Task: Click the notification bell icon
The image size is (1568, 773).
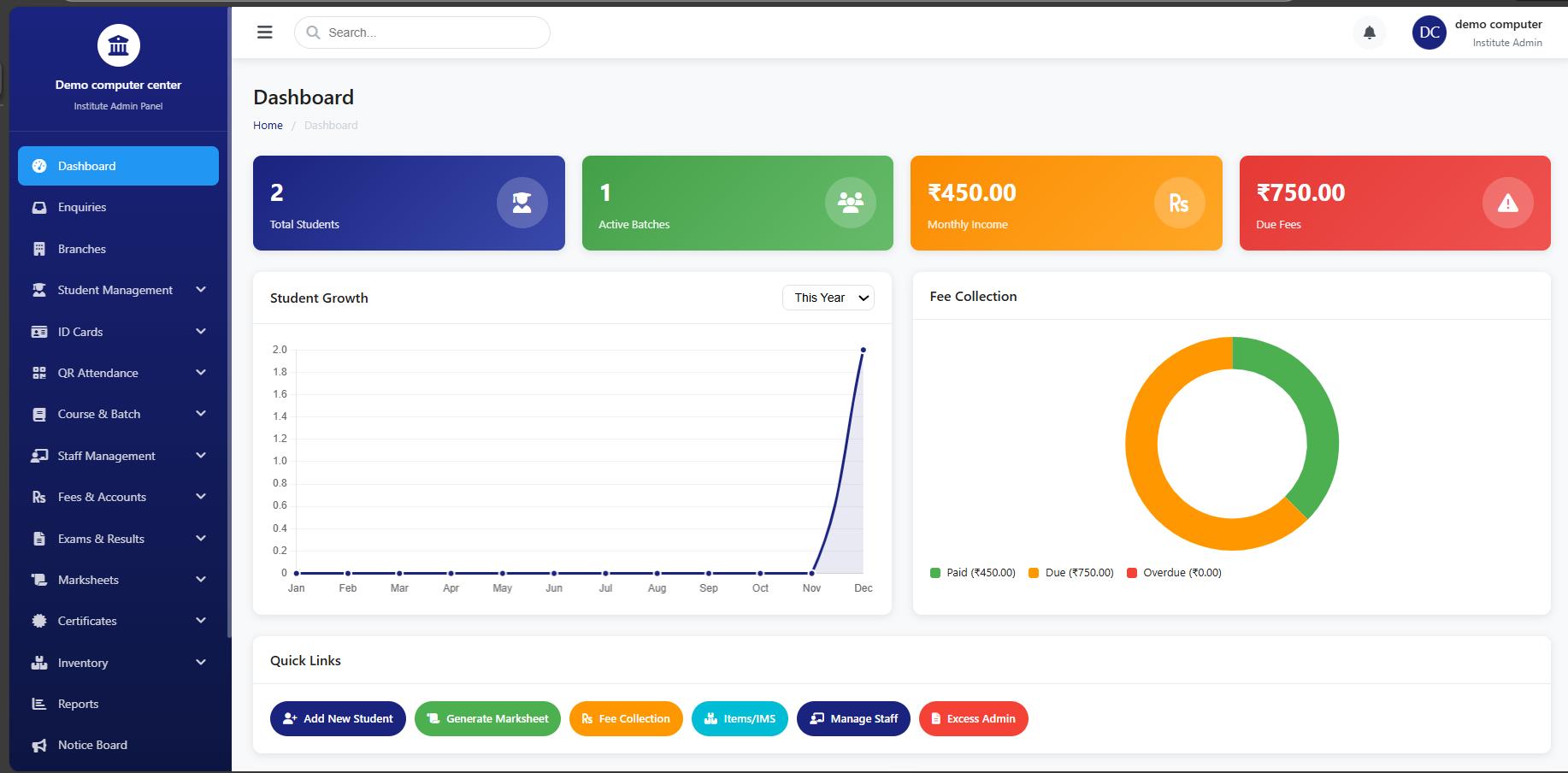Action: pyautogui.click(x=1369, y=32)
